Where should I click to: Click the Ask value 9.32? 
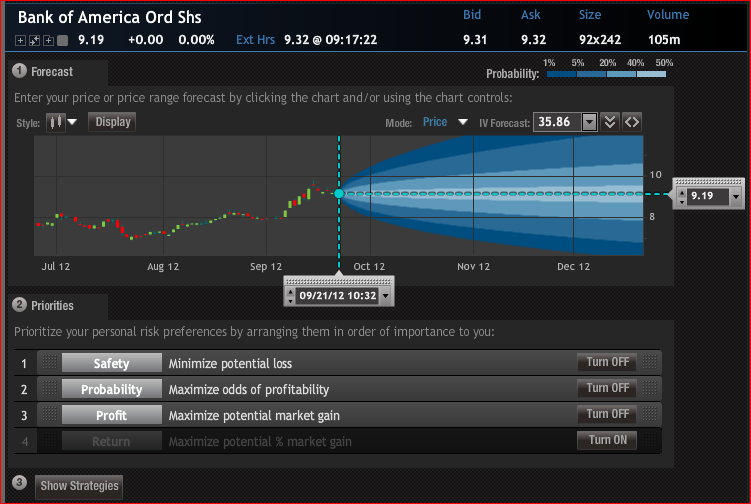click(533, 40)
